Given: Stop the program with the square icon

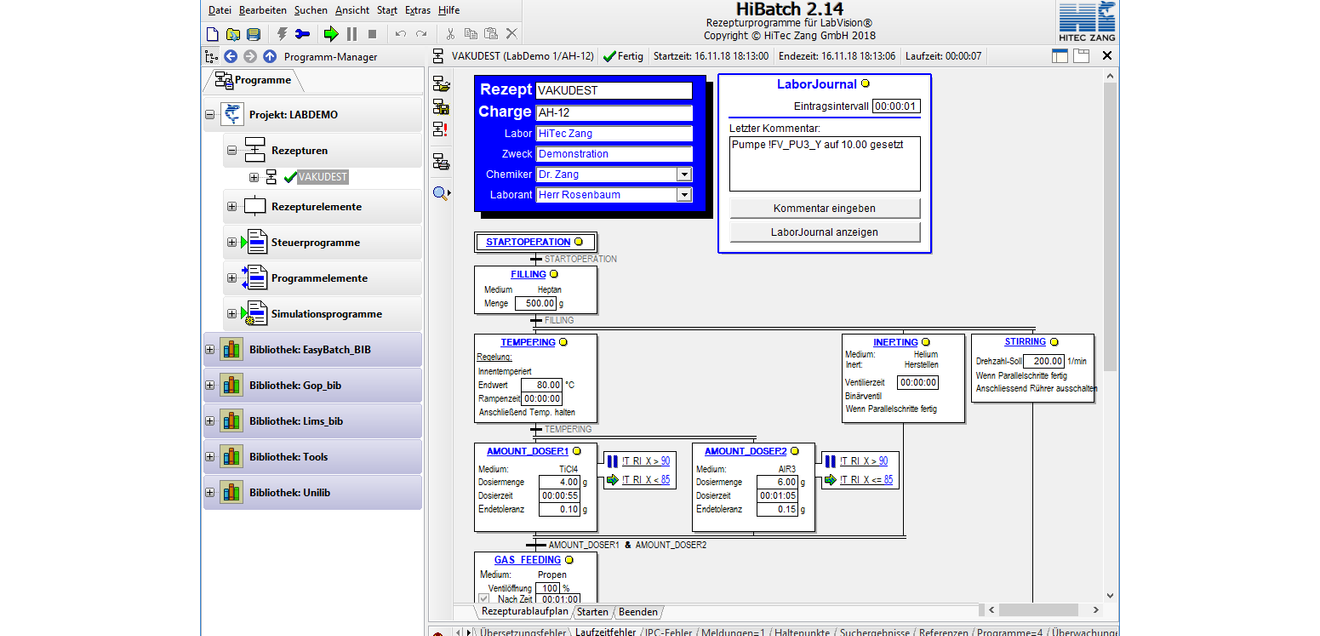Looking at the screenshot, I should click(372, 34).
